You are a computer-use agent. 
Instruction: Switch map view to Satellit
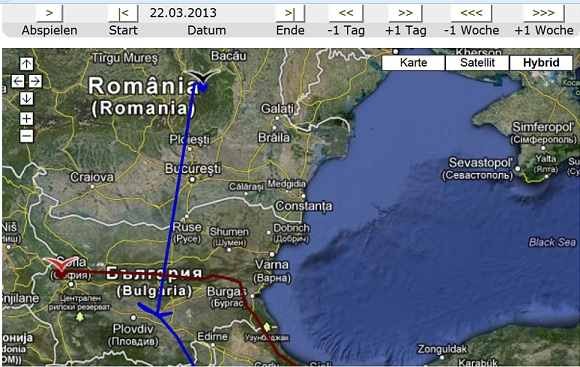point(477,63)
